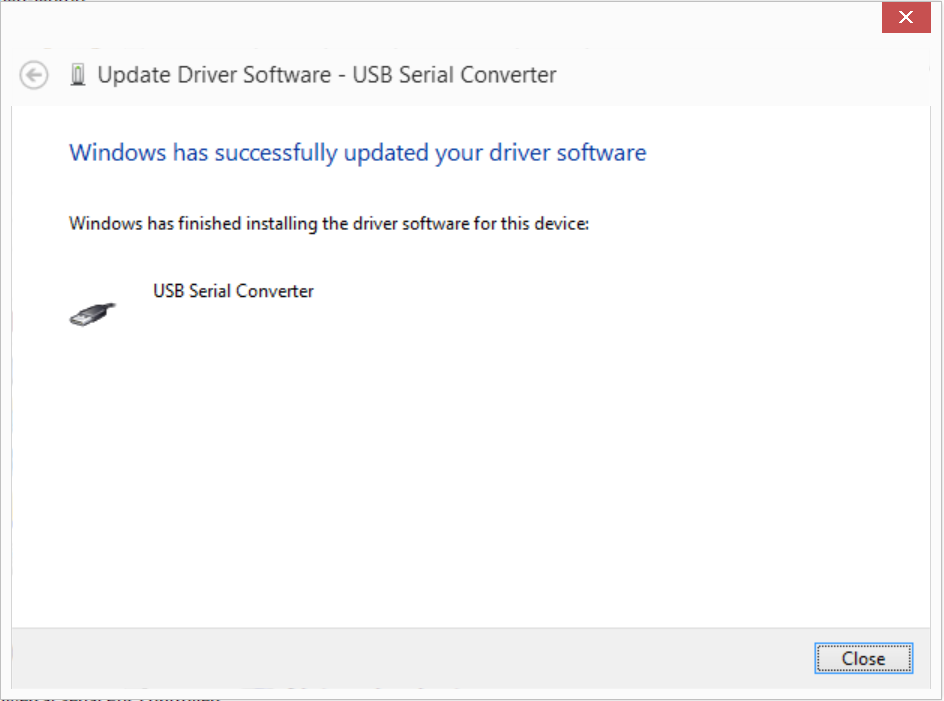Click the word 'Windows' starting the blue heading

pyautogui.click(x=117, y=153)
